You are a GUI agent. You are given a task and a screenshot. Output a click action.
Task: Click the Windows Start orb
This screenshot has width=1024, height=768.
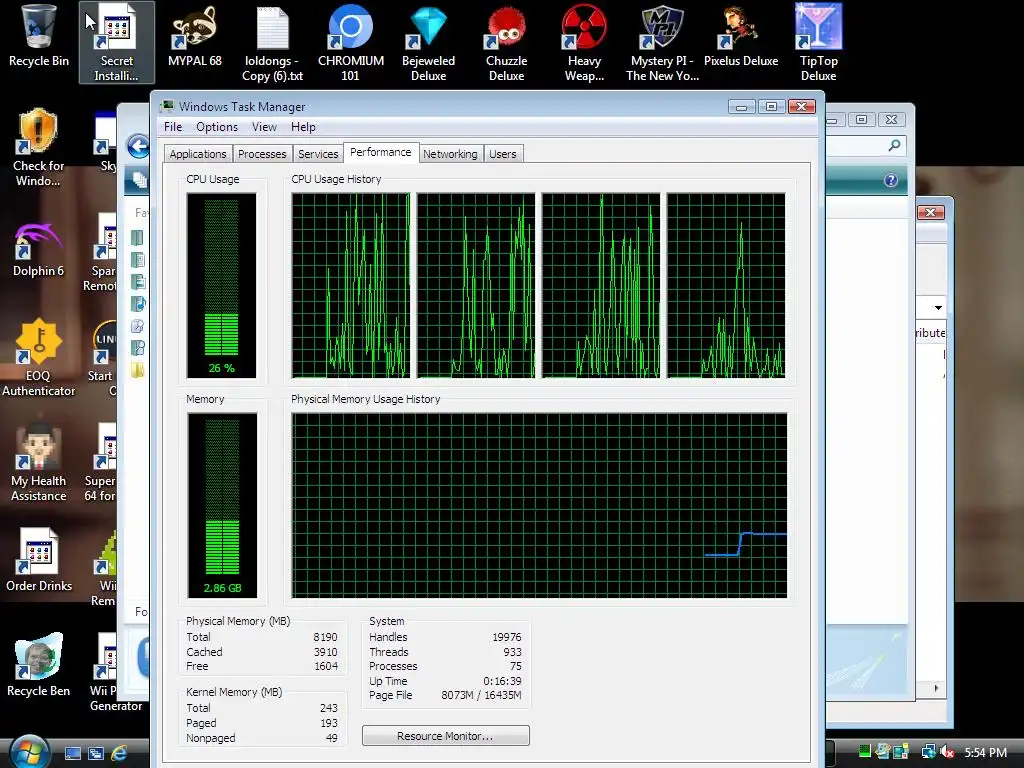pyautogui.click(x=29, y=751)
